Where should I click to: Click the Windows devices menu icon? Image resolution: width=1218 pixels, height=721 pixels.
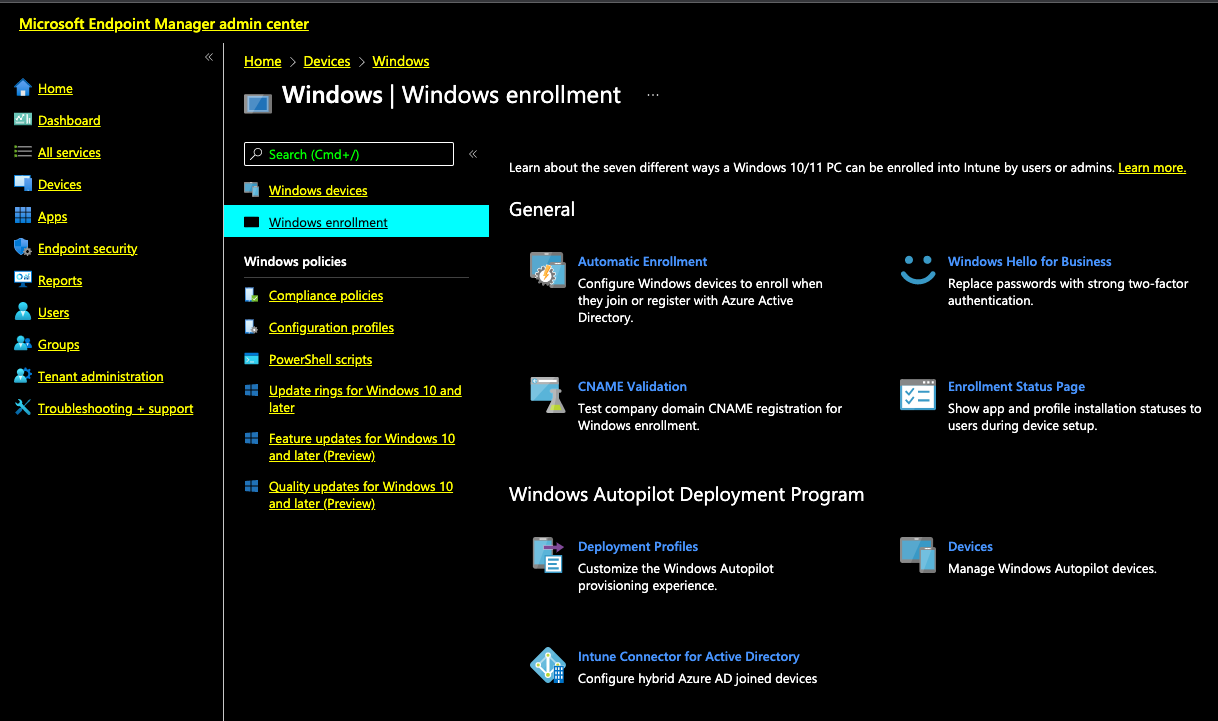[252, 190]
